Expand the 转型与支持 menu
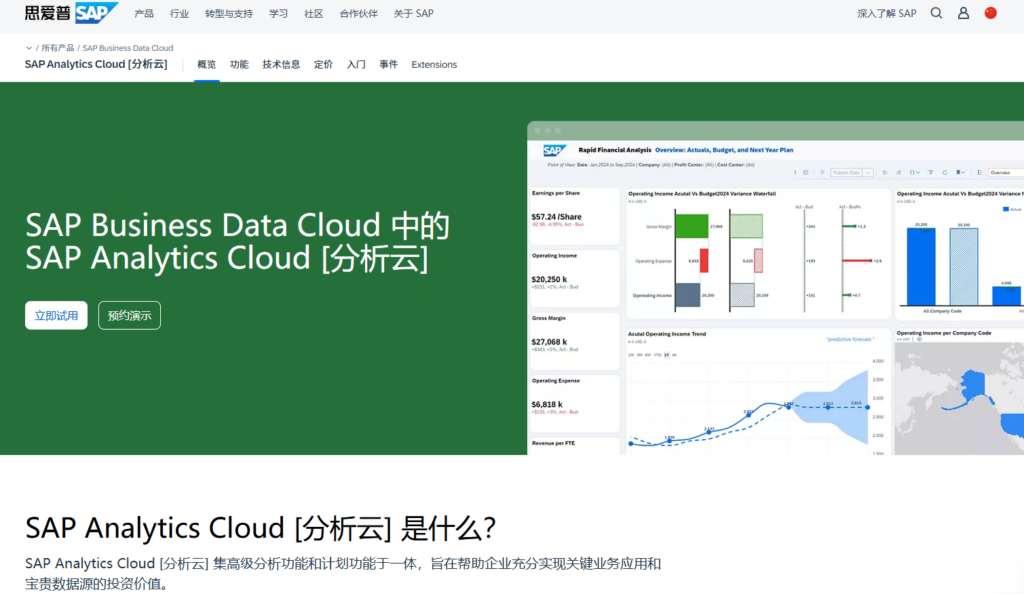This screenshot has width=1024, height=594. click(228, 14)
